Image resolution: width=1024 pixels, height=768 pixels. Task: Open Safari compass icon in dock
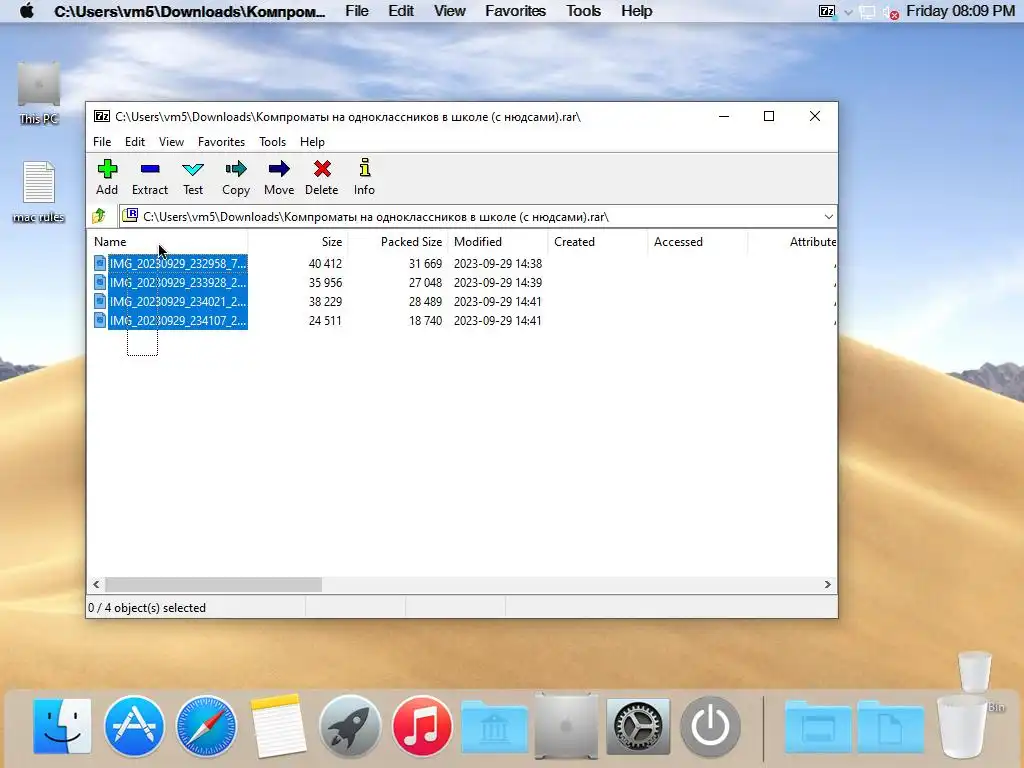pyautogui.click(x=206, y=726)
